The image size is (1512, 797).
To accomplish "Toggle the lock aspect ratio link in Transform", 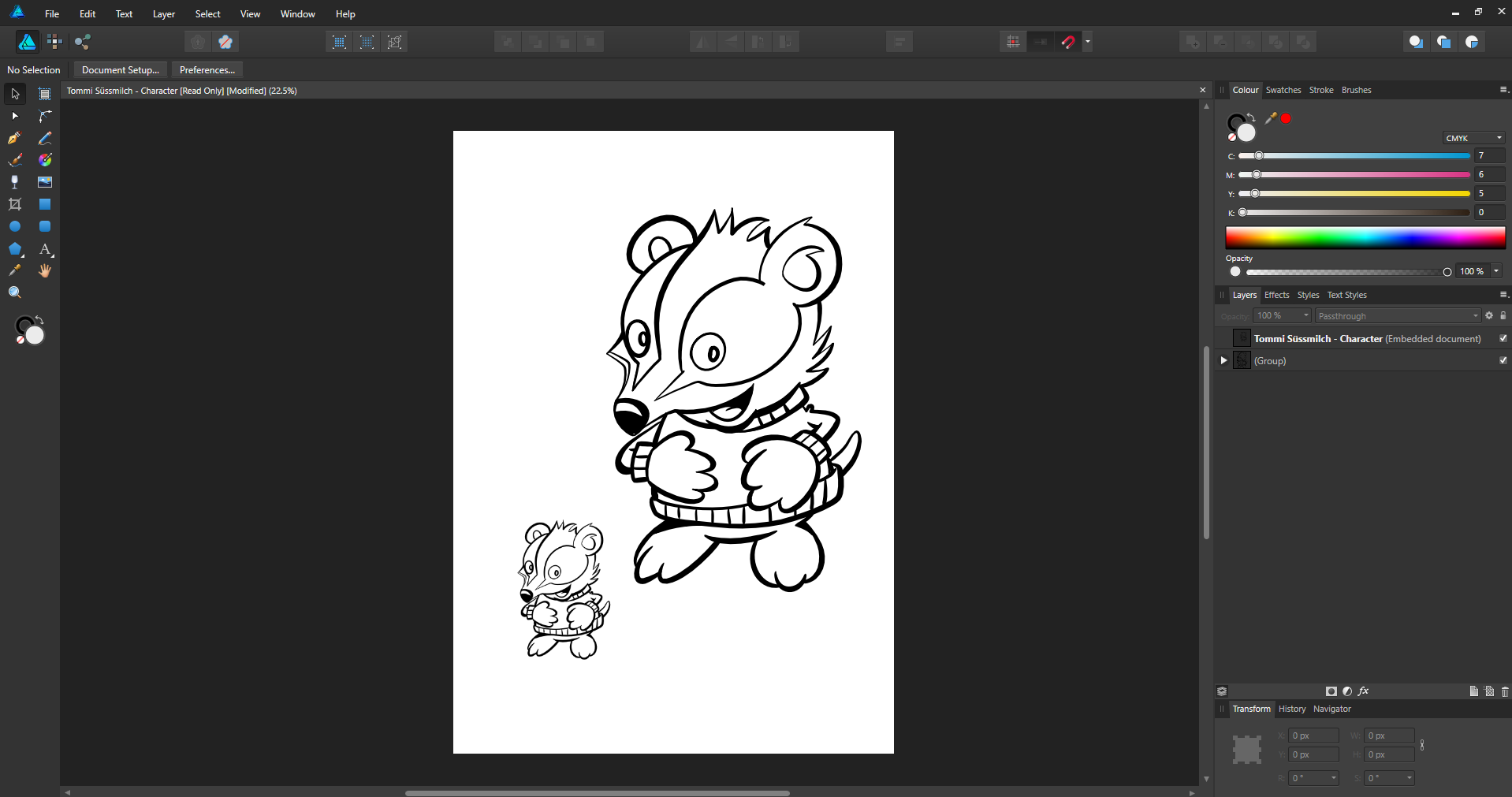I will (1422, 745).
